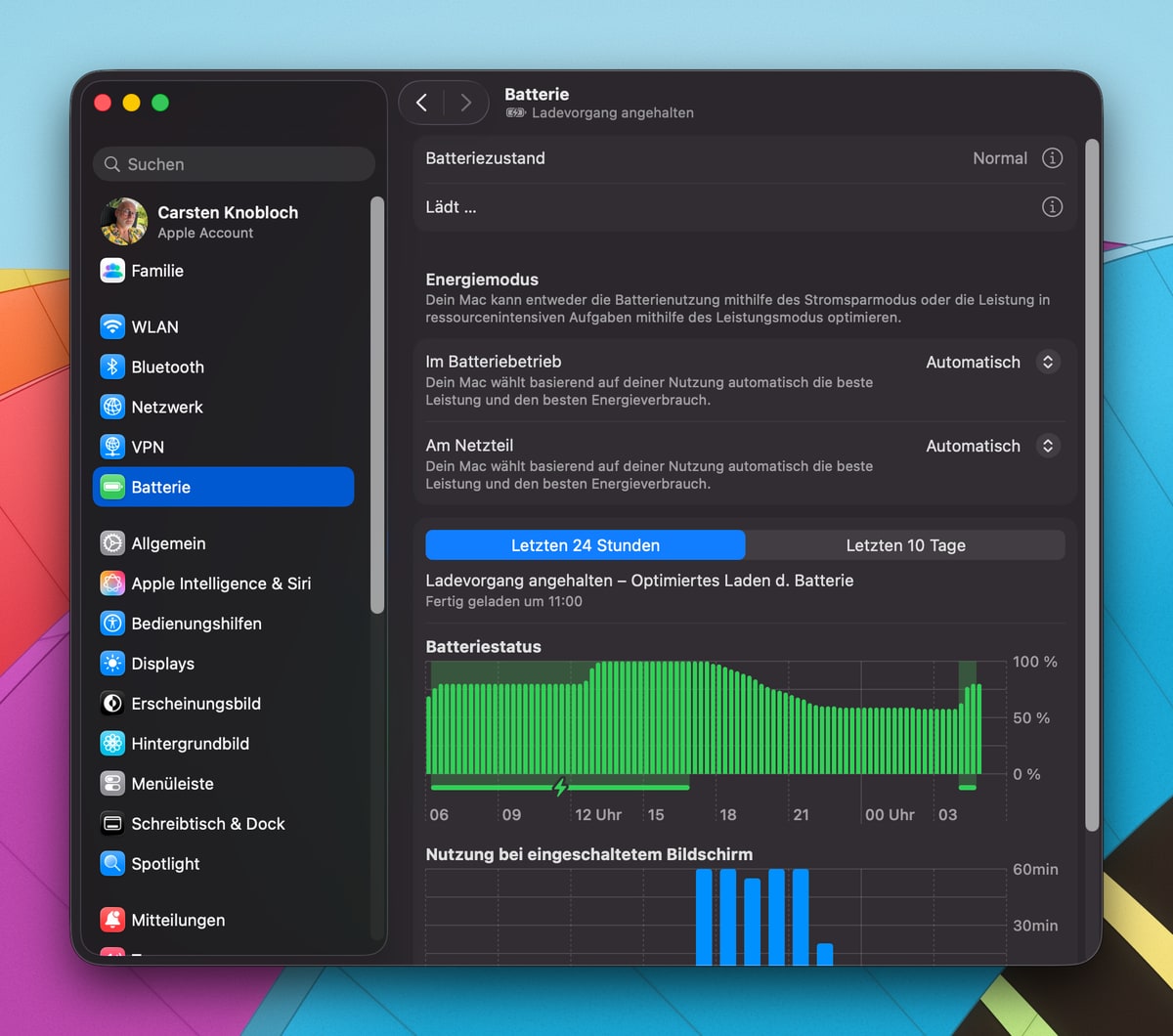Open Spotlight settings

click(x=224, y=864)
